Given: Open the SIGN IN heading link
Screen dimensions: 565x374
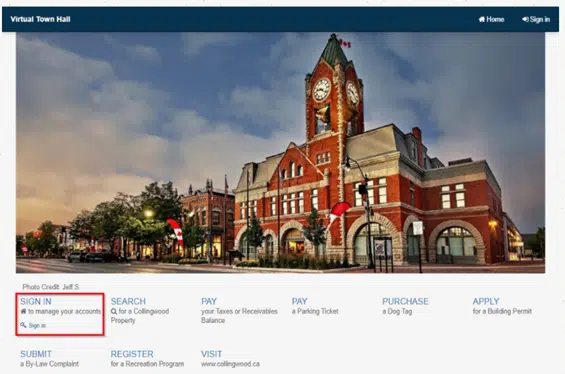Looking at the screenshot, I should 36,301.
